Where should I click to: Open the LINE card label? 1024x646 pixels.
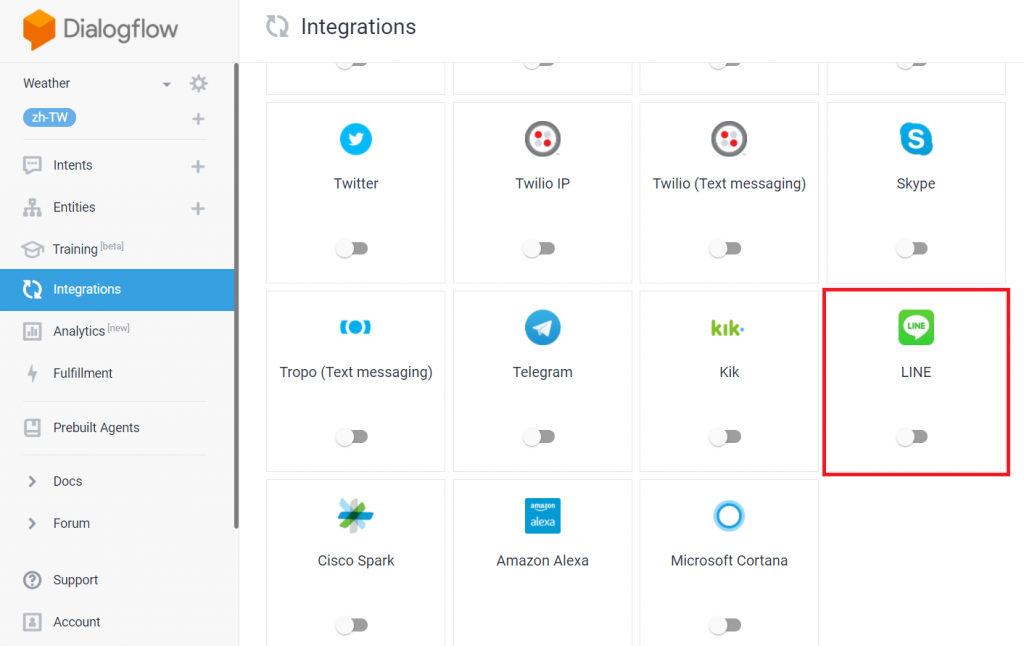coord(916,372)
